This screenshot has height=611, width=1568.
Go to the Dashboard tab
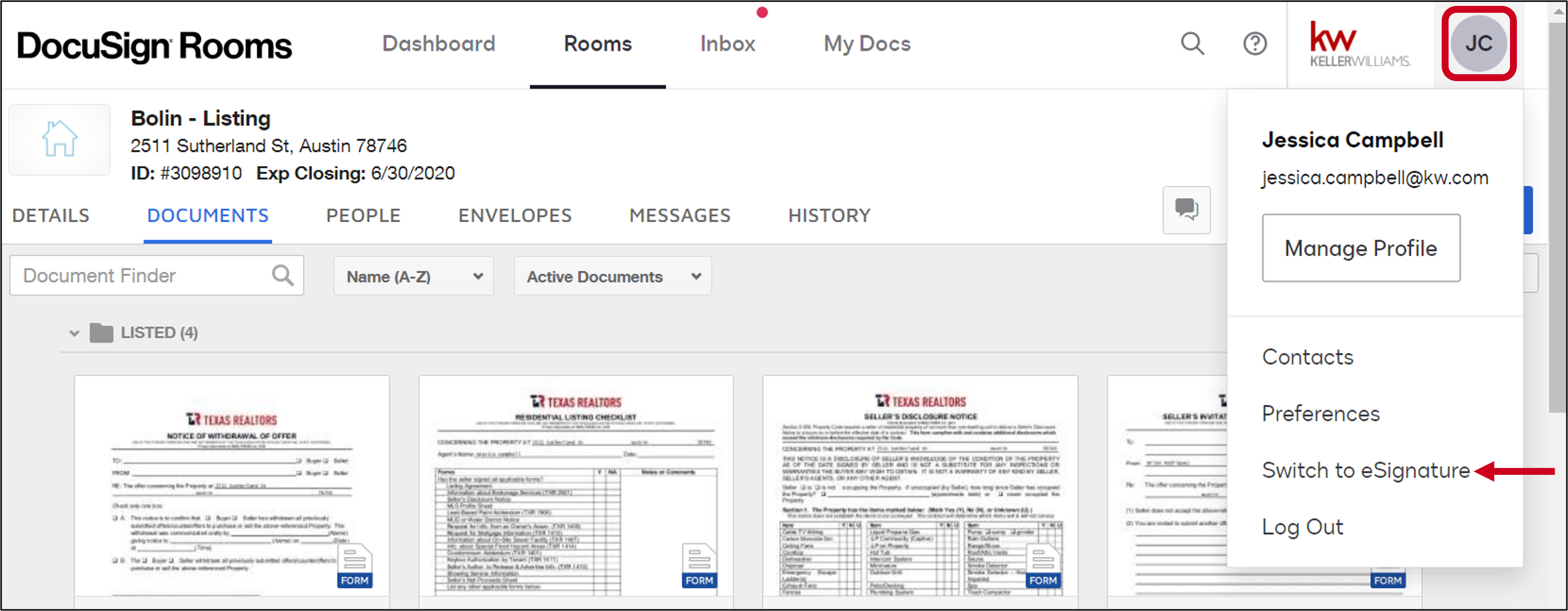click(438, 44)
